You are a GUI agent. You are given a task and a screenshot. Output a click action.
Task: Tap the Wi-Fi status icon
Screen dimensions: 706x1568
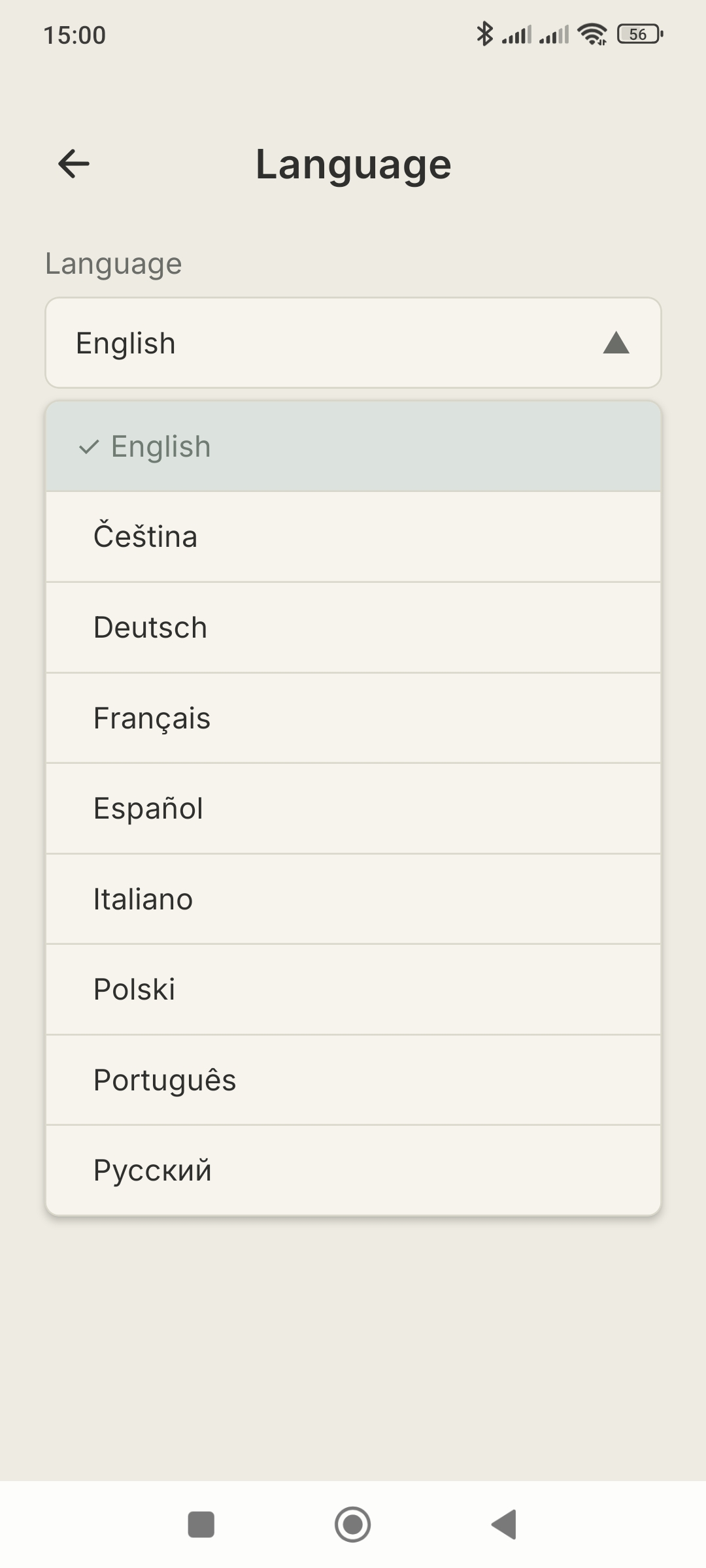click(592, 34)
